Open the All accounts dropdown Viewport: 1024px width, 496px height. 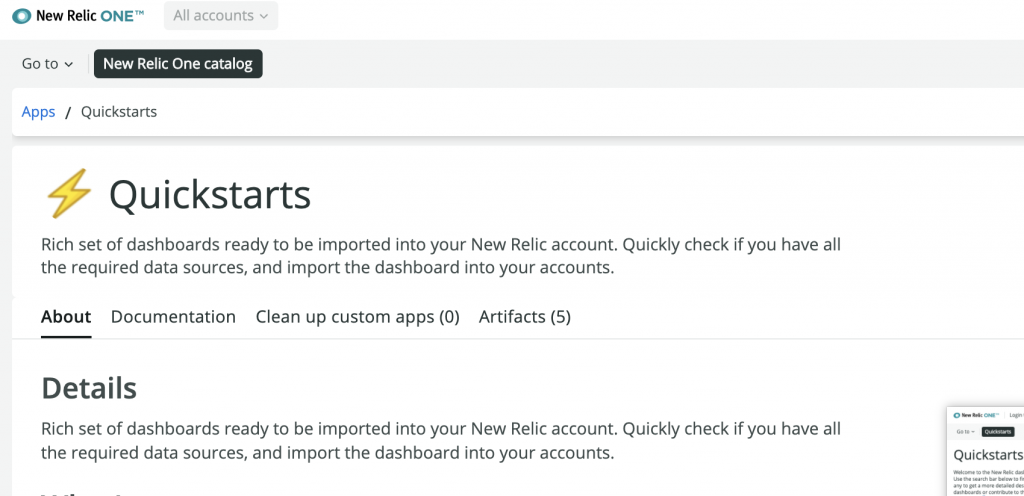coord(221,16)
